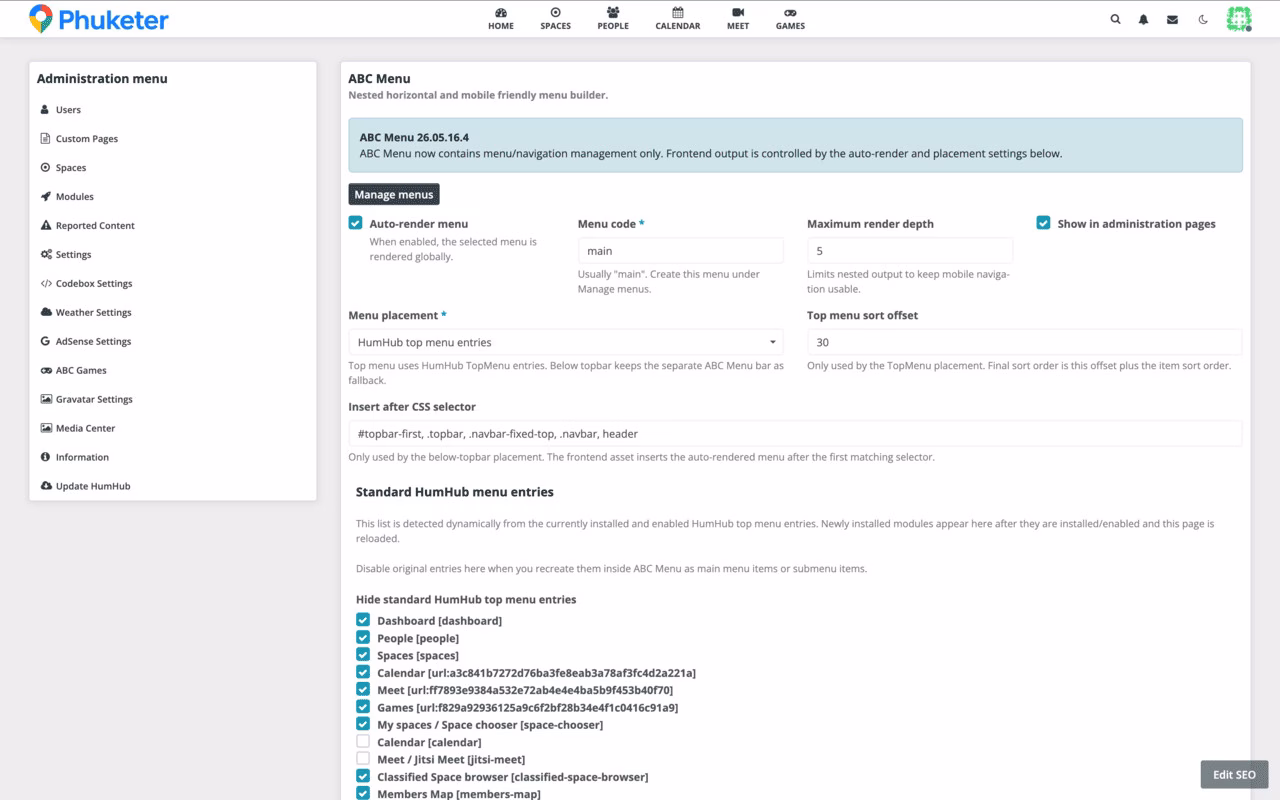Screen dimensions: 1280x800
Task: Uncheck the Meet [url:ff7893...] entry
Action: pos(363,690)
